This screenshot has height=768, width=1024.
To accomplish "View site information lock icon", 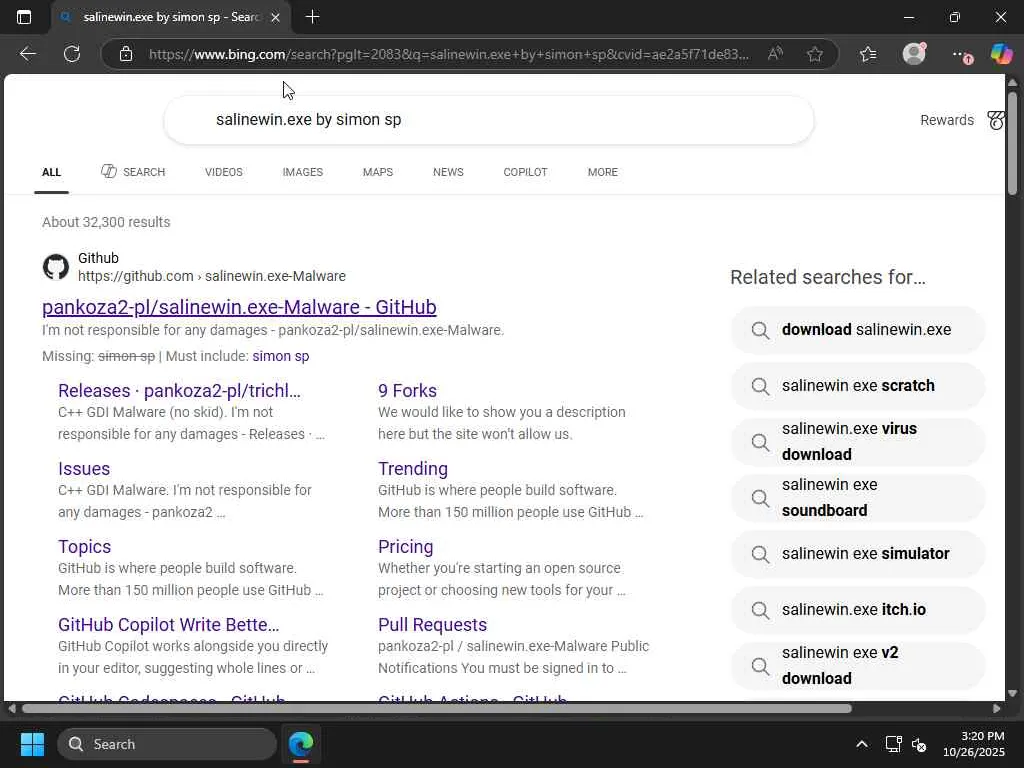I will [x=126, y=54].
